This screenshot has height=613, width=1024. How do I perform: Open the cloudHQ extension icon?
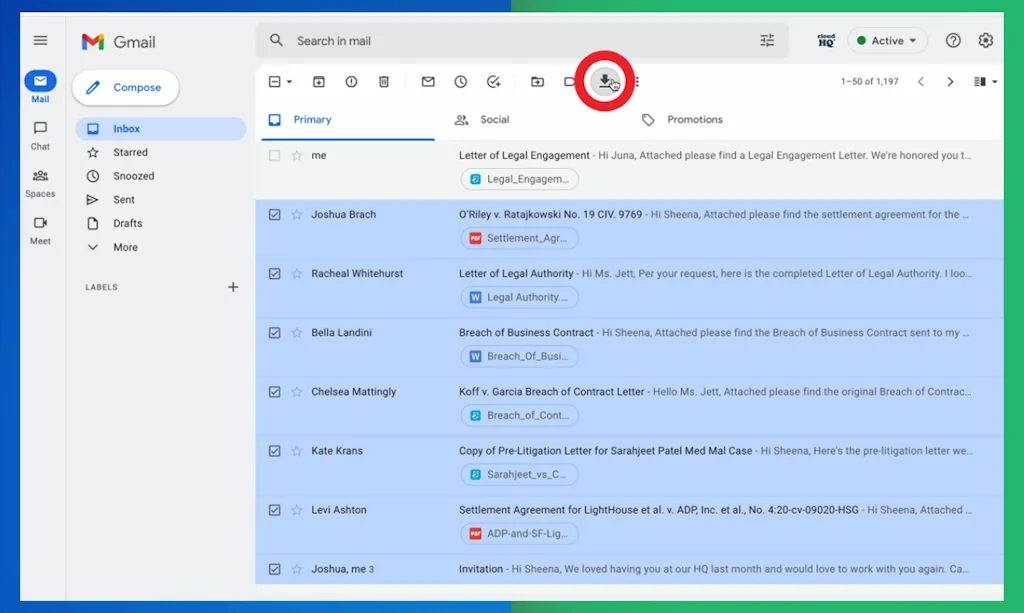point(826,41)
